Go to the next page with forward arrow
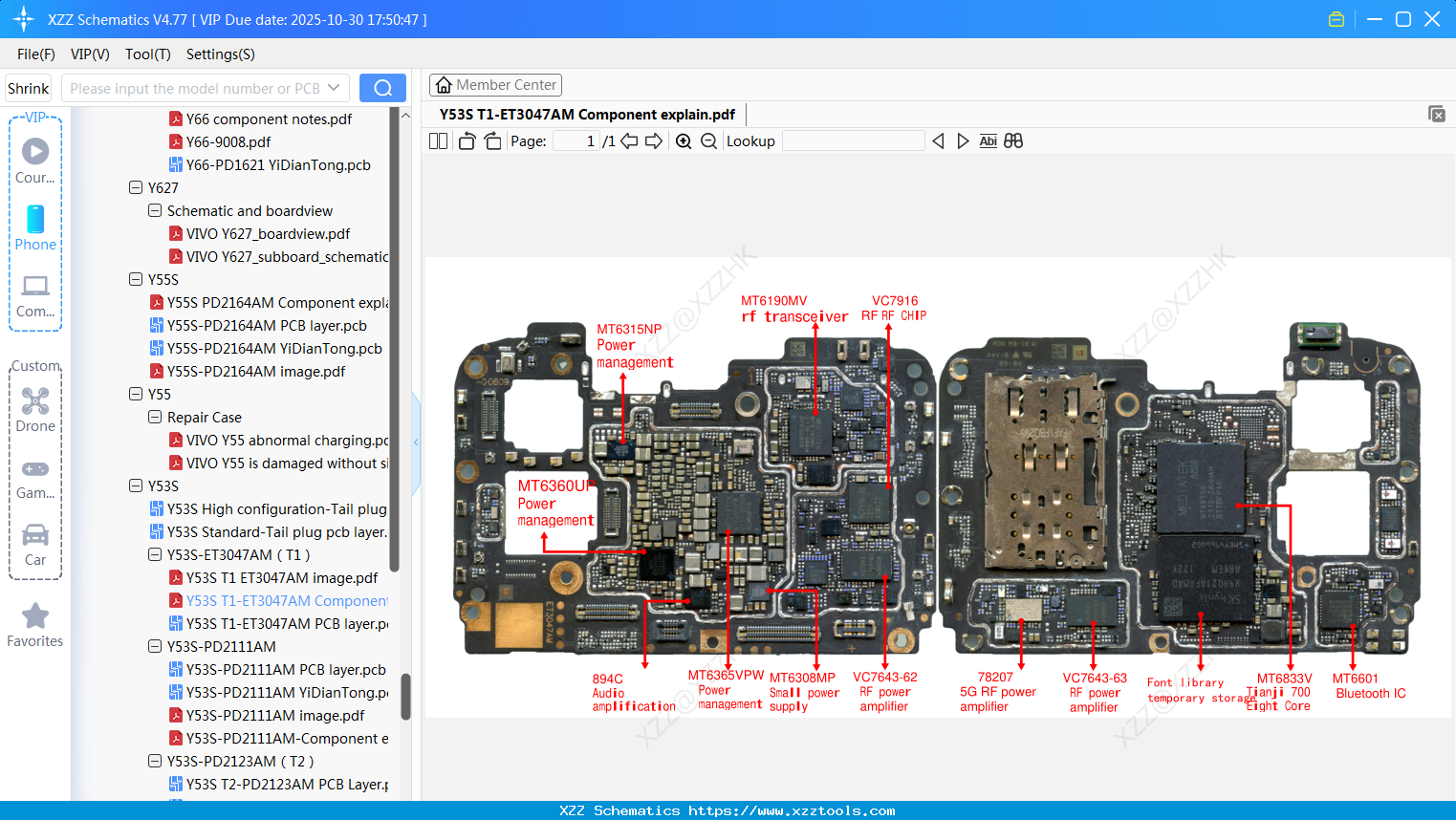 (654, 140)
